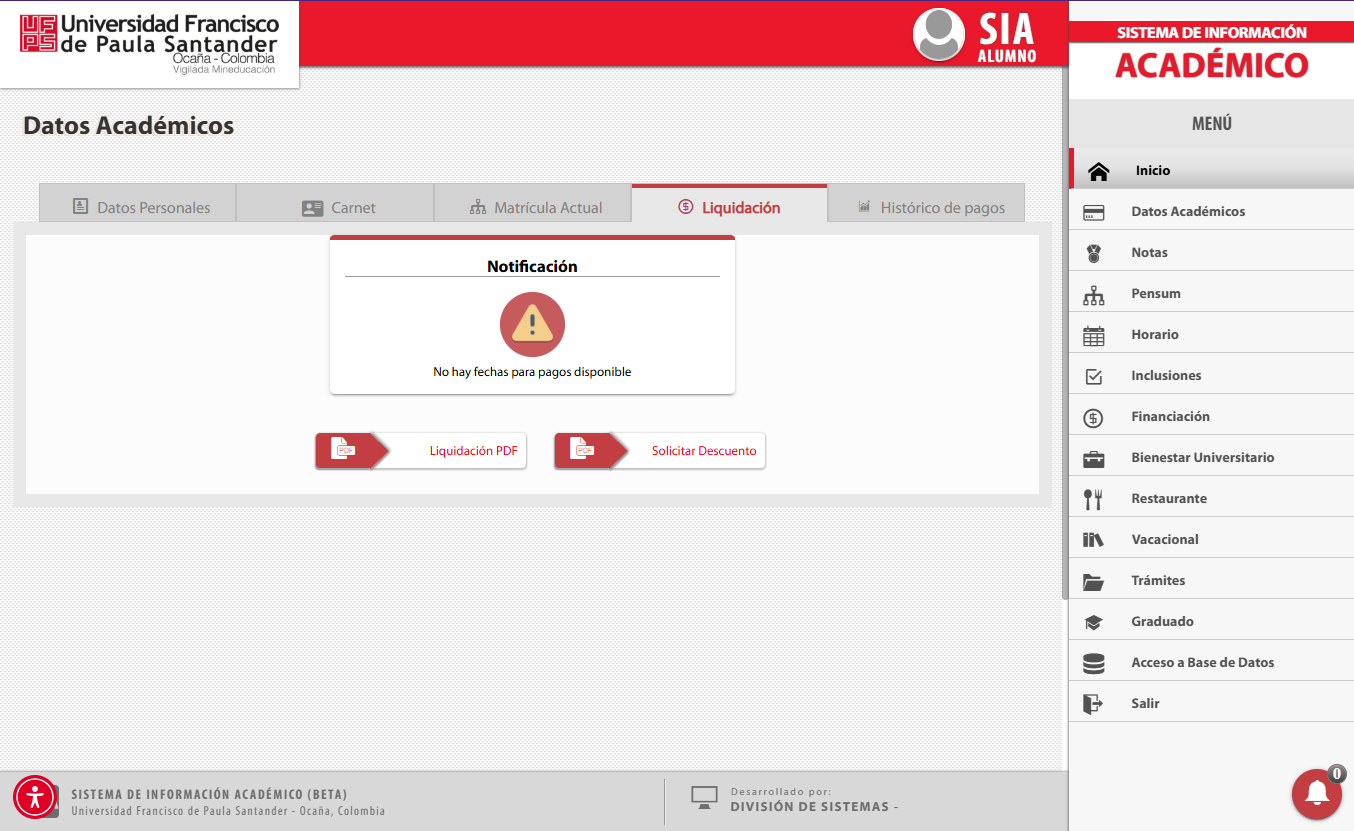Click the graduation cap icon beside Graduado
1354x831 pixels.
pyautogui.click(x=1093, y=622)
